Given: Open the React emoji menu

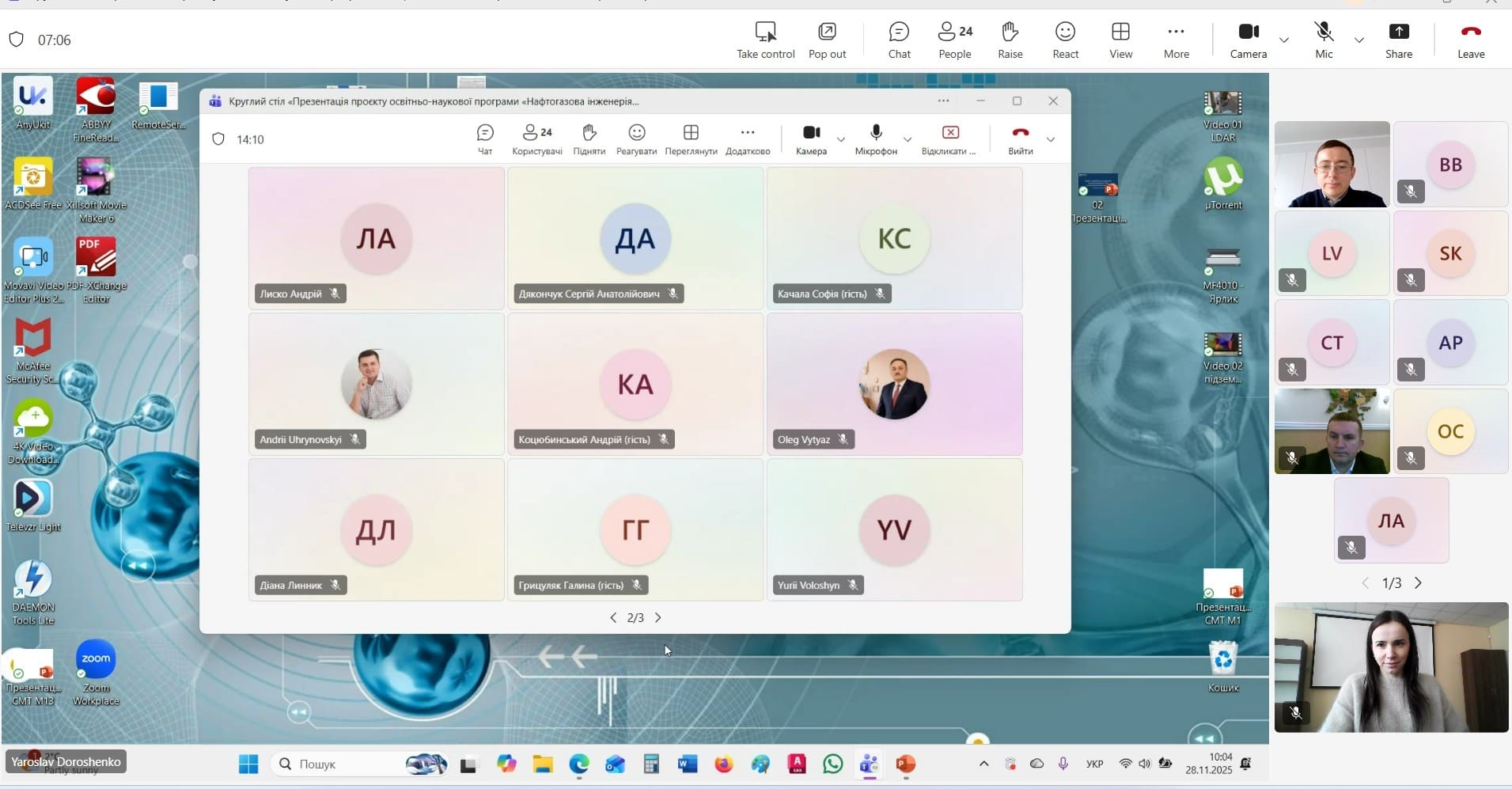Looking at the screenshot, I should [1065, 40].
